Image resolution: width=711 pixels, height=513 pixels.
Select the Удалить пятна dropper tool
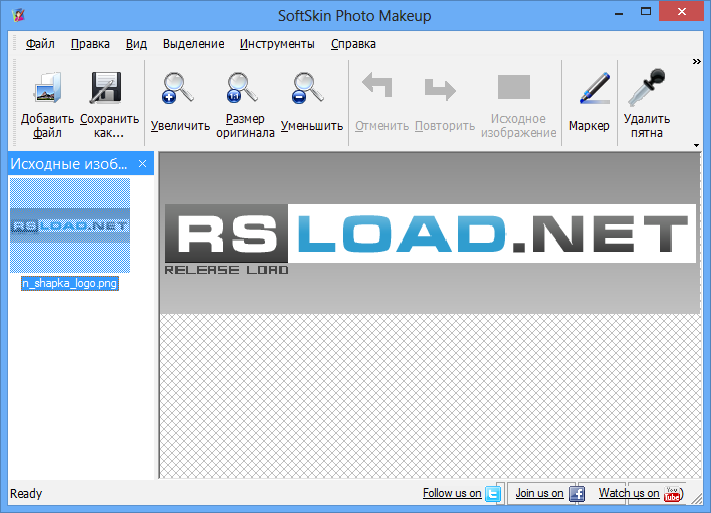[647, 87]
